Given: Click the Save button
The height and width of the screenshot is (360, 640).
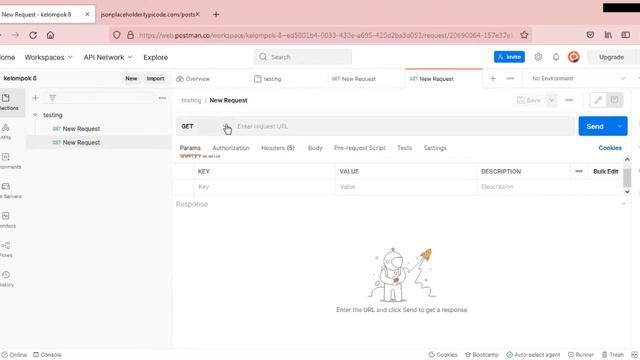Looking at the screenshot, I should (x=529, y=100).
